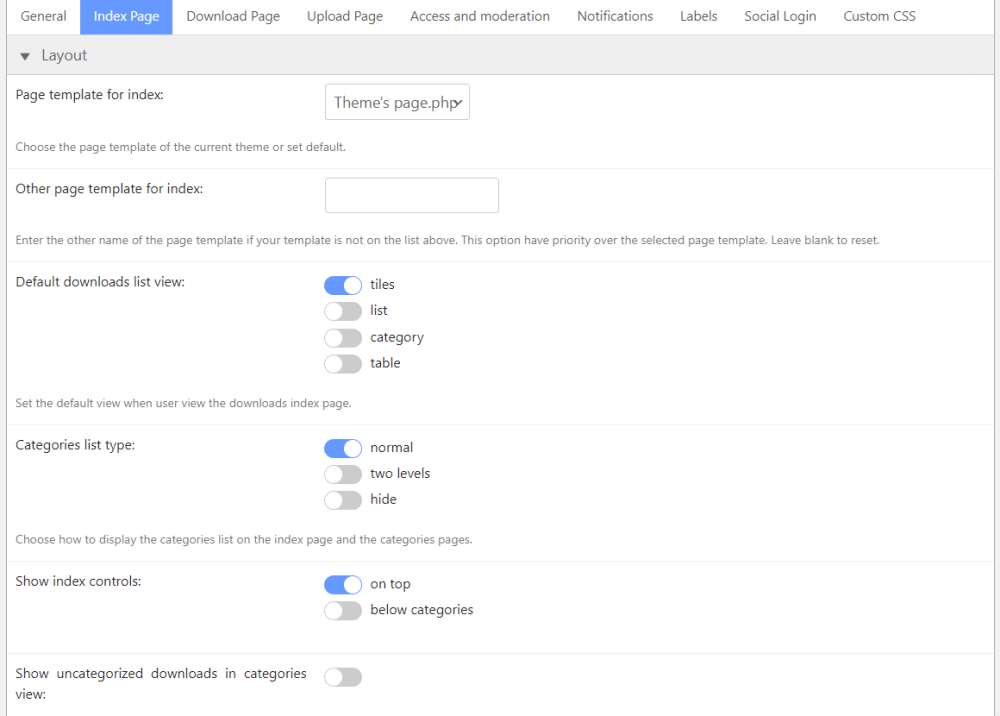Image resolution: width=1000 pixels, height=716 pixels.
Task: Enable the category view toggle
Action: click(343, 338)
